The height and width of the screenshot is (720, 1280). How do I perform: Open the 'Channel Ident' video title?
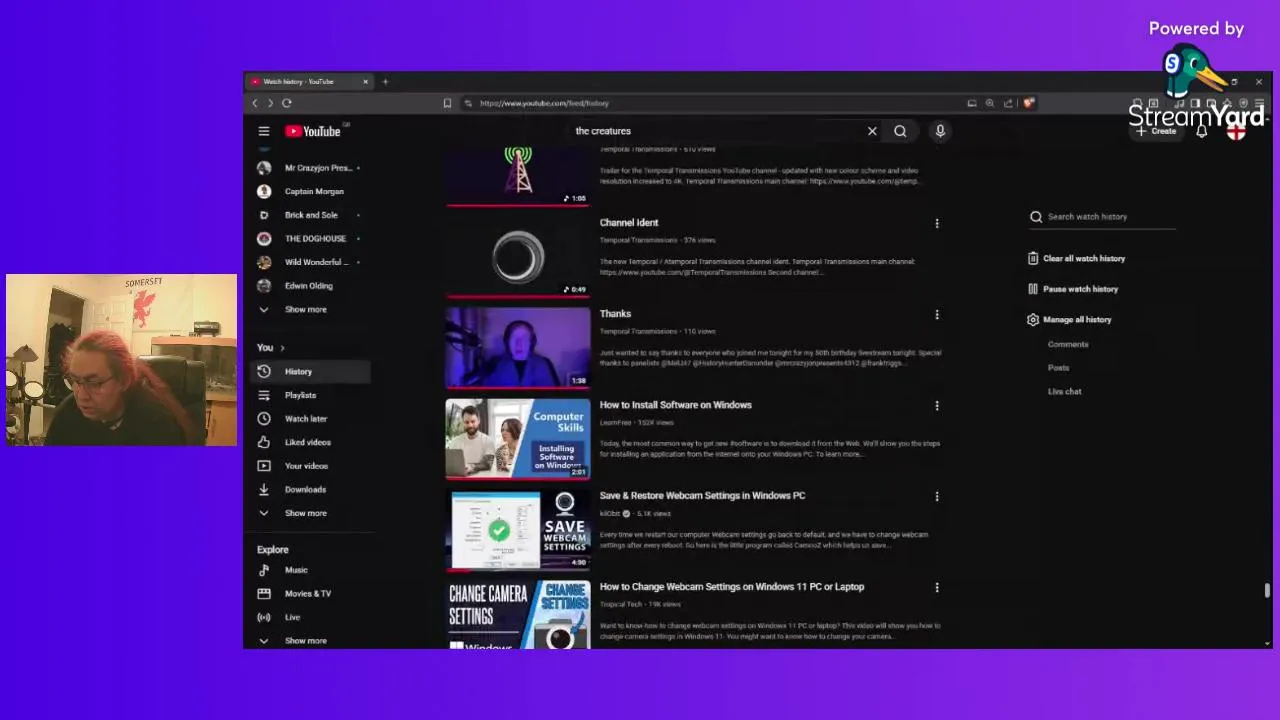[x=629, y=223]
